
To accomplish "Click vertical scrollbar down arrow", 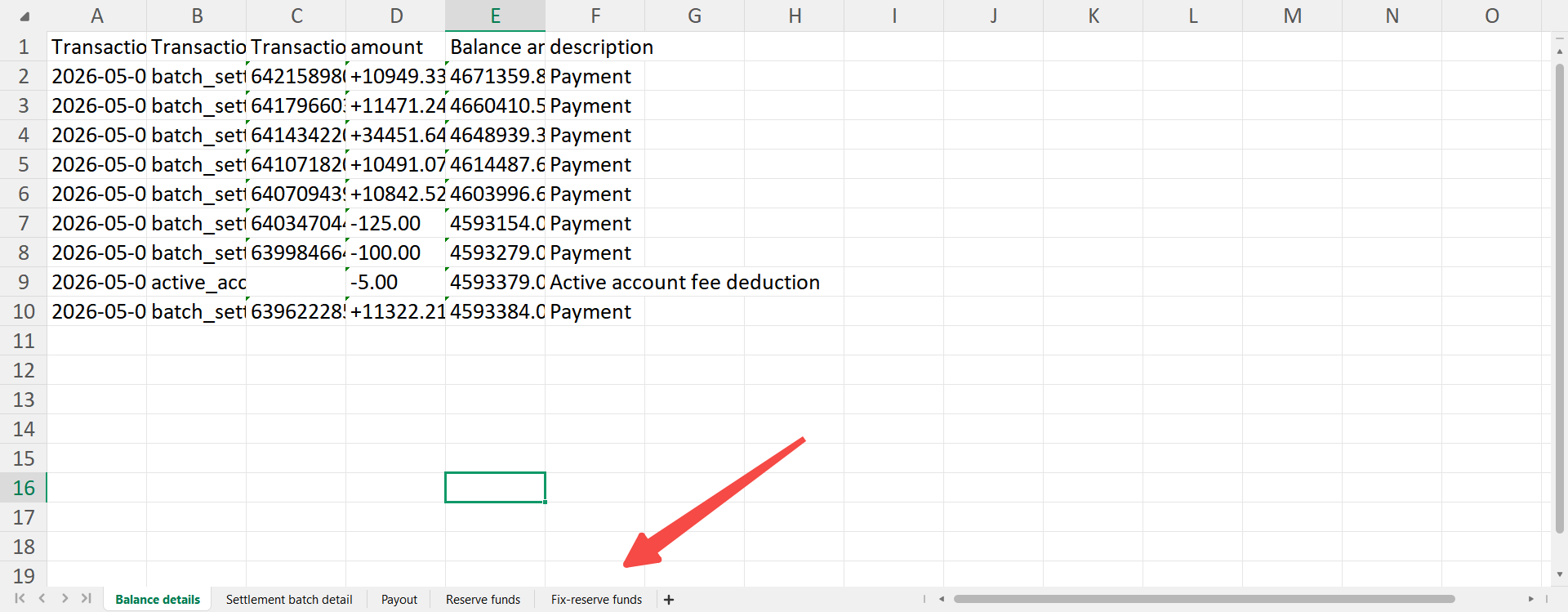I will 1560,574.
